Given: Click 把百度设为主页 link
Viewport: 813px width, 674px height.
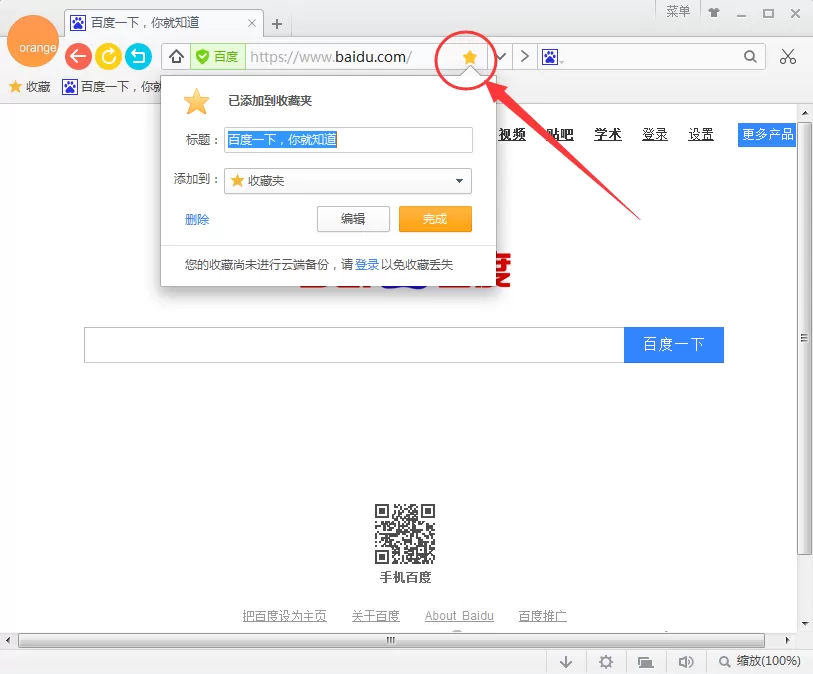Looking at the screenshot, I should coord(285,616).
